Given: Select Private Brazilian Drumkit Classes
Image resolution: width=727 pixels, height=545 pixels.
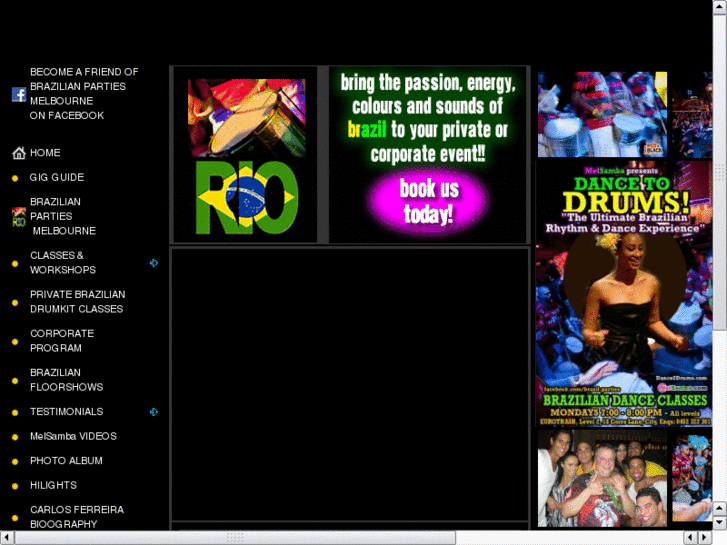Looking at the screenshot, I should tap(77, 301).
